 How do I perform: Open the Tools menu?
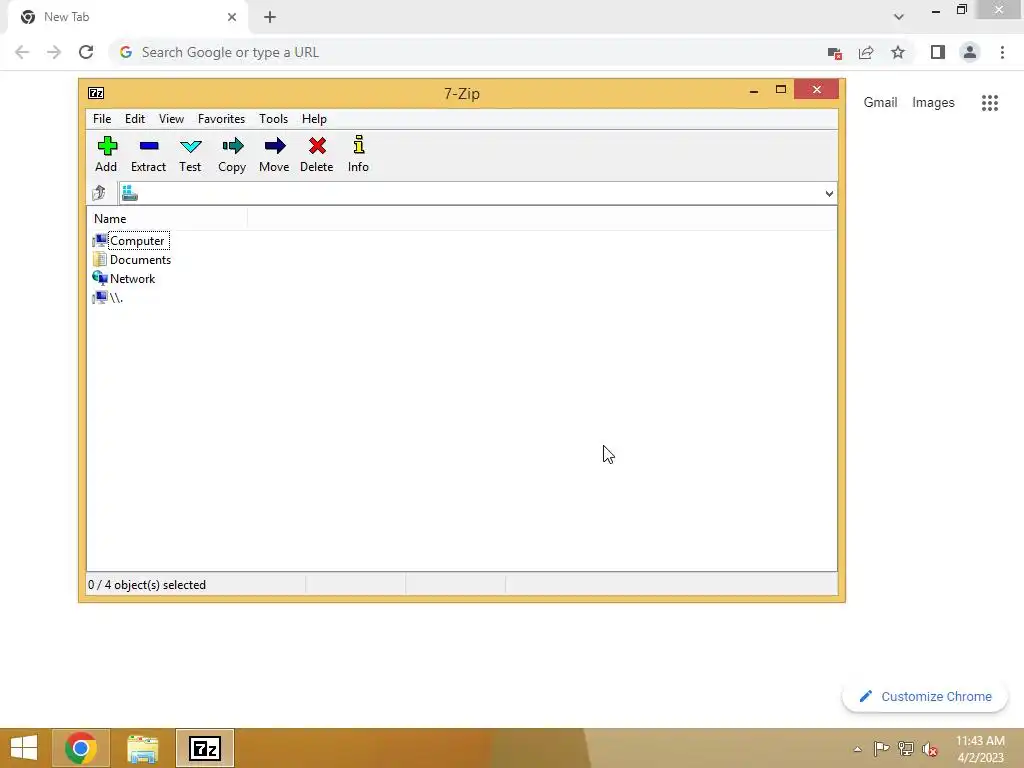pyautogui.click(x=273, y=119)
